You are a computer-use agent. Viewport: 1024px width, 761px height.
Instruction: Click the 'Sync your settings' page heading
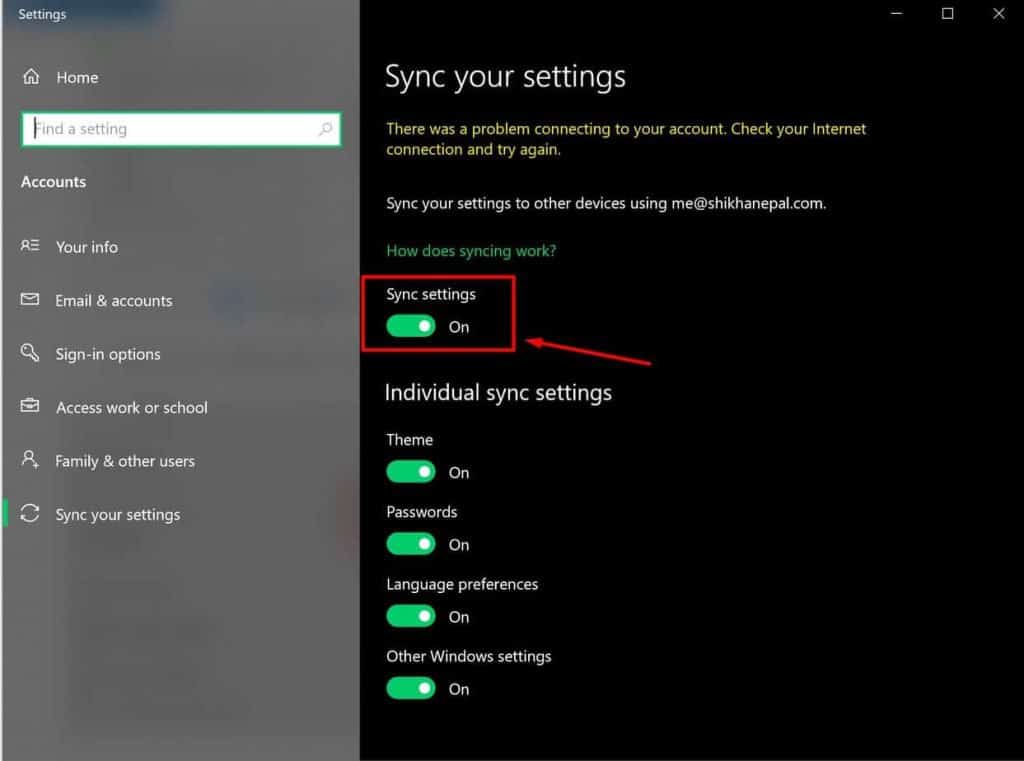[x=505, y=77]
